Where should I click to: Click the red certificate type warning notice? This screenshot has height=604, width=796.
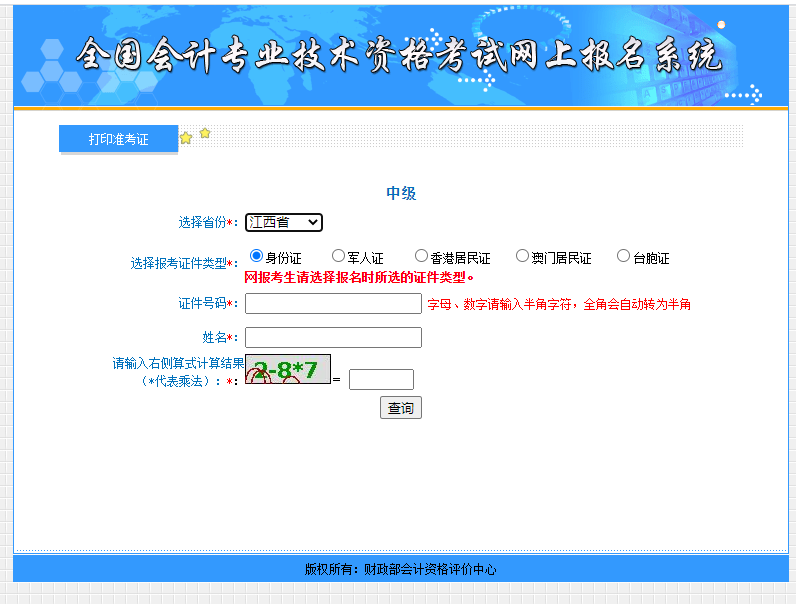359,277
